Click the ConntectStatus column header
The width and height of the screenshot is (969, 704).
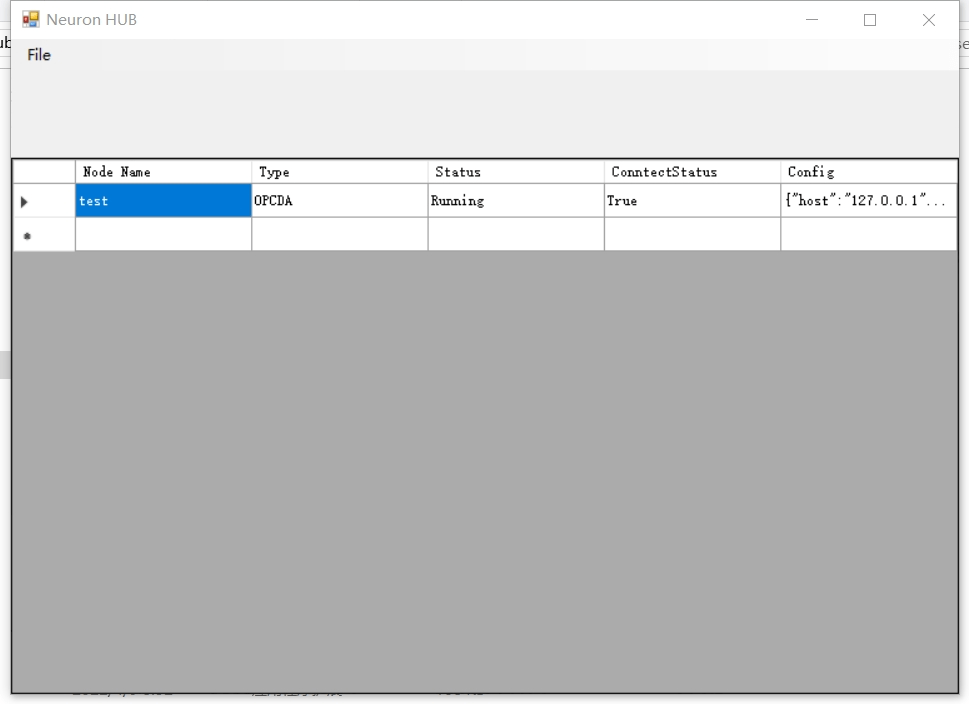(x=692, y=172)
